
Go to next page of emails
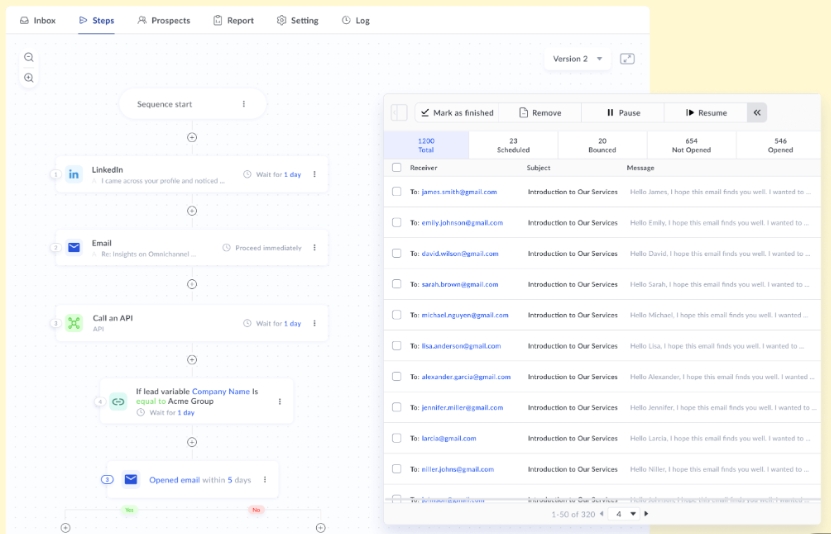point(646,513)
